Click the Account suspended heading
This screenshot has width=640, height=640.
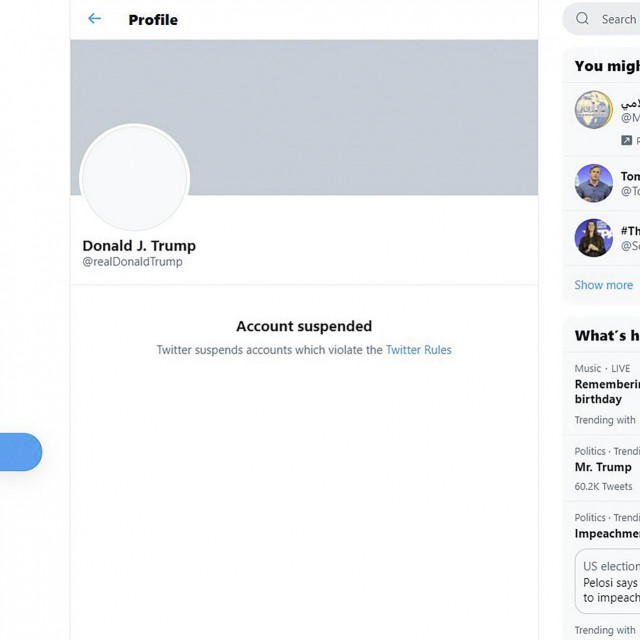tap(304, 326)
